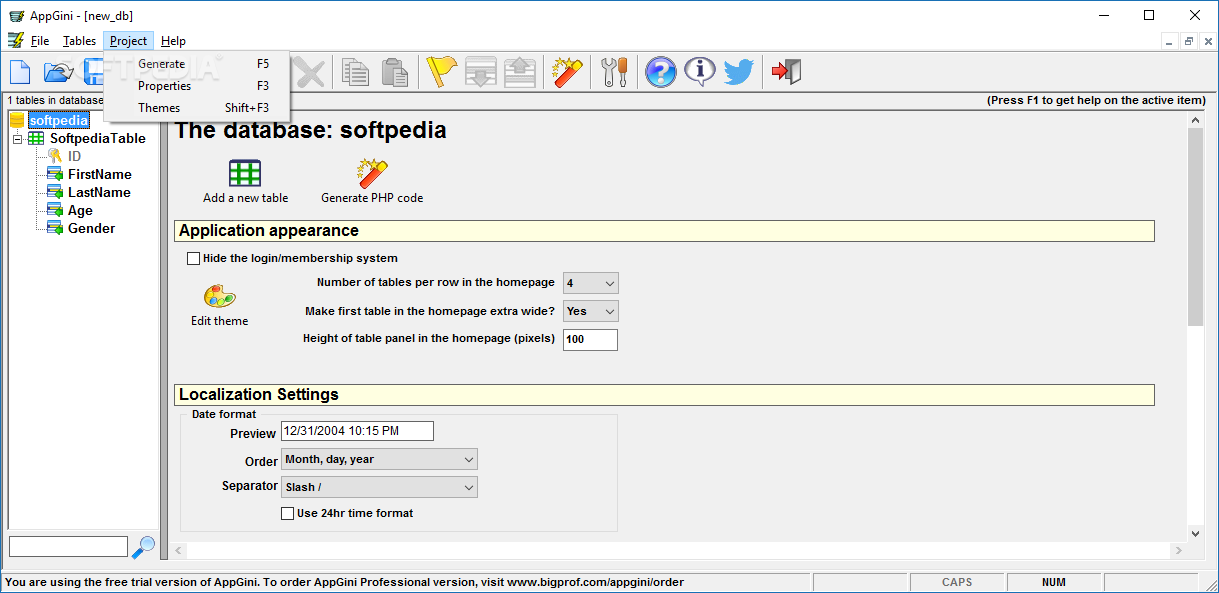Click the Paste clipboard toolbar icon

[x=395, y=72]
